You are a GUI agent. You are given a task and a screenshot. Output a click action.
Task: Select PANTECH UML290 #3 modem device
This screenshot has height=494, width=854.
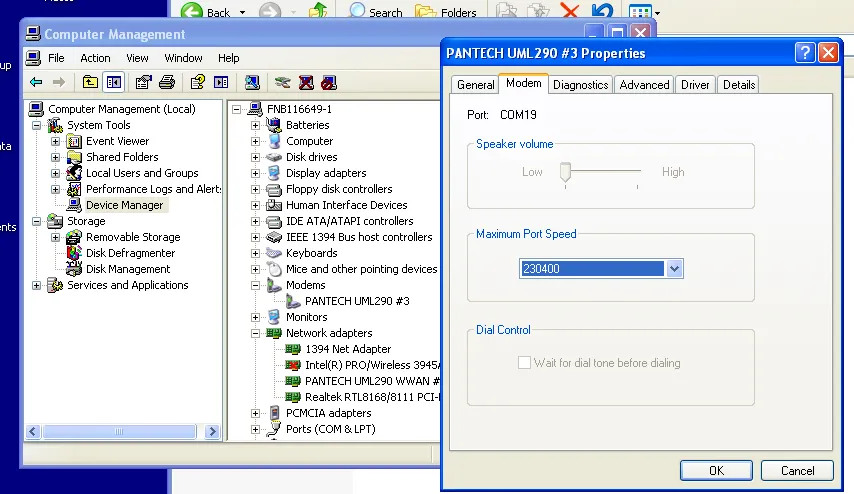click(357, 301)
